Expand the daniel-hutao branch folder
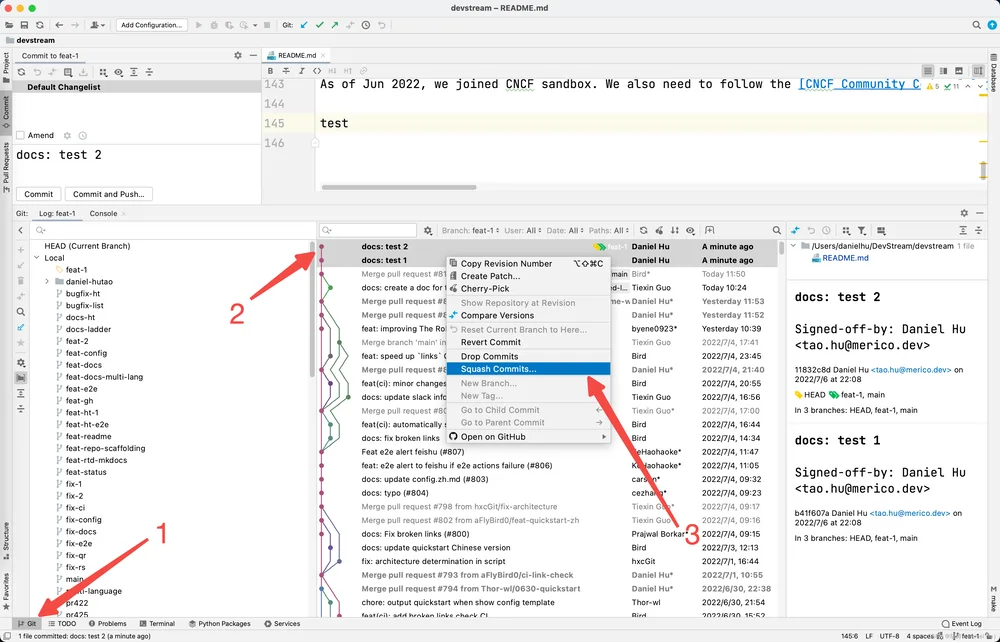 point(47,281)
